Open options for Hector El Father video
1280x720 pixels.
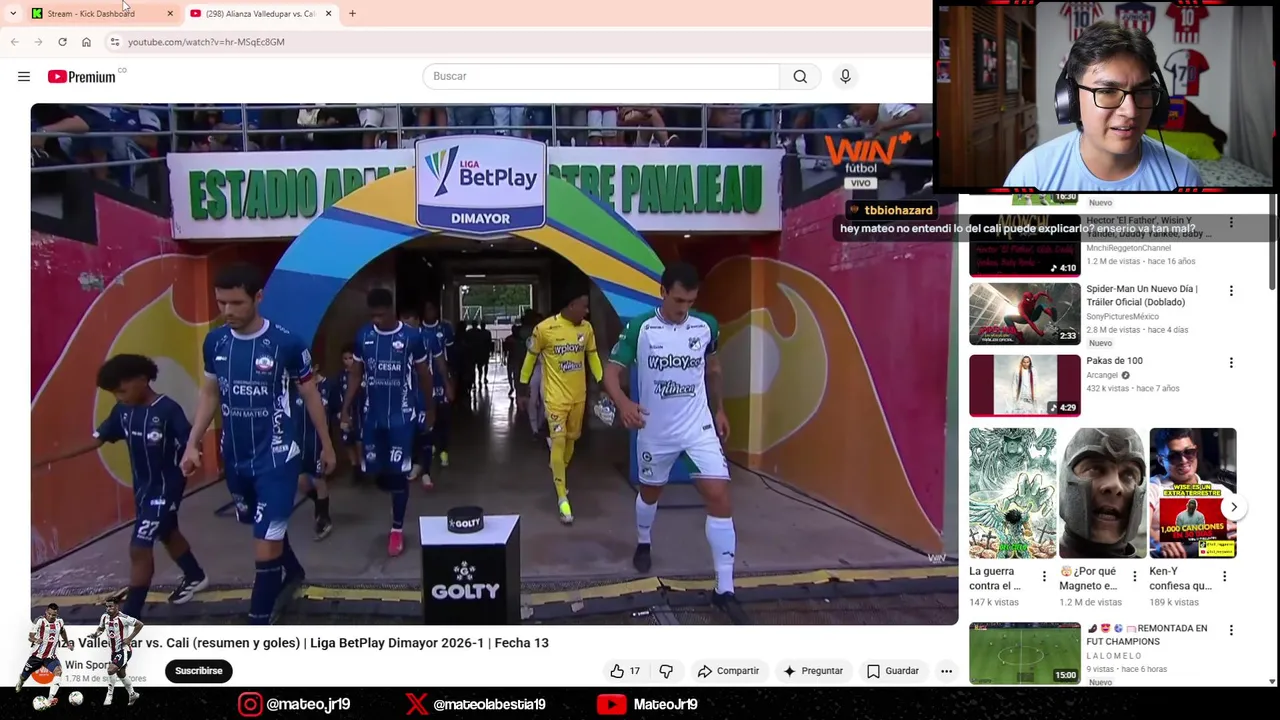tap(1231, 222)
